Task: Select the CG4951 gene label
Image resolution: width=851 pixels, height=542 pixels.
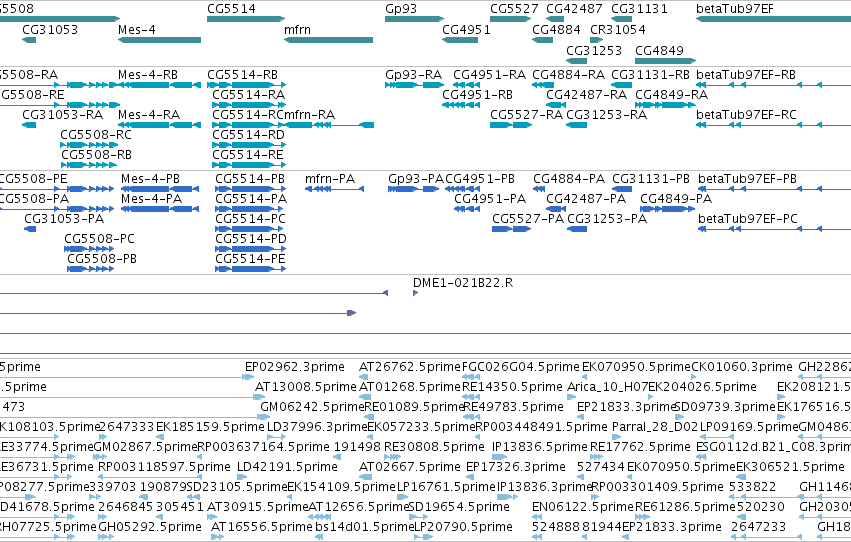Action: click(x=466, y=29)
